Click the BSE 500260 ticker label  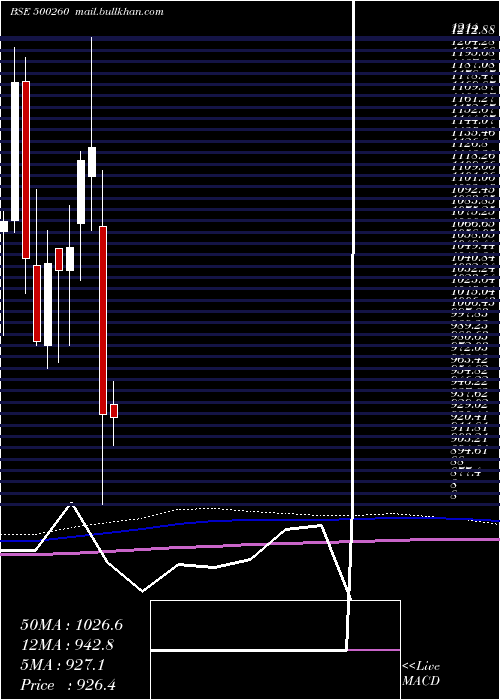coord(39,12)
